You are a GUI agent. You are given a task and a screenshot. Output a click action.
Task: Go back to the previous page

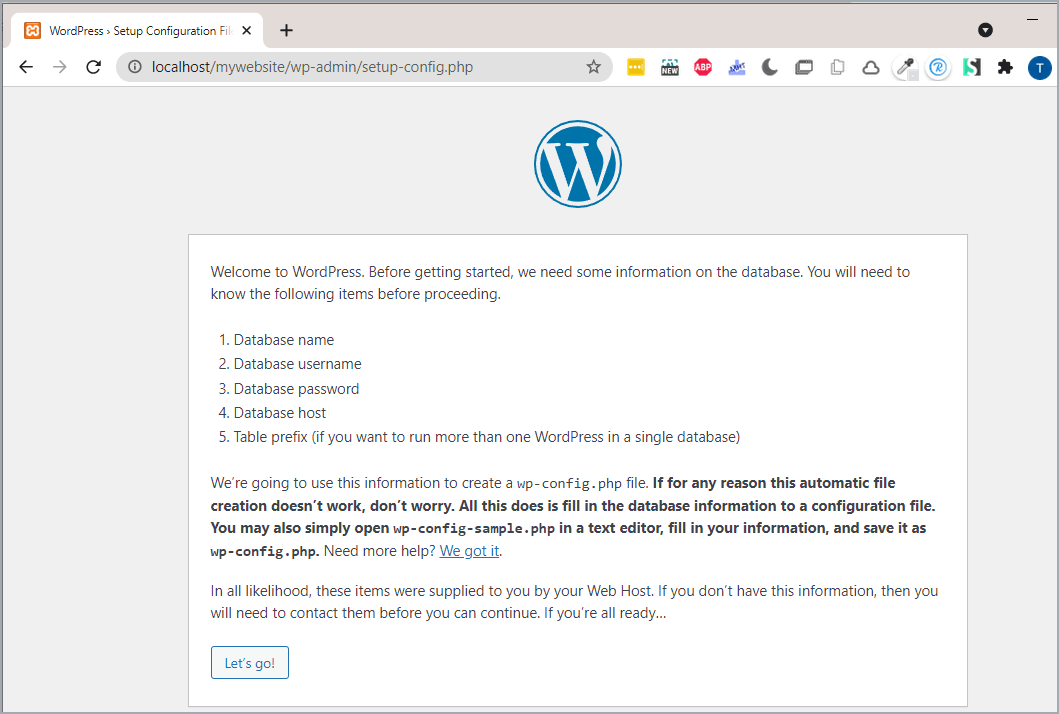26,67
